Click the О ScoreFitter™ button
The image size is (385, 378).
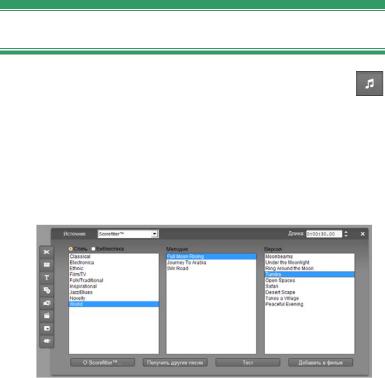[103, 363]
